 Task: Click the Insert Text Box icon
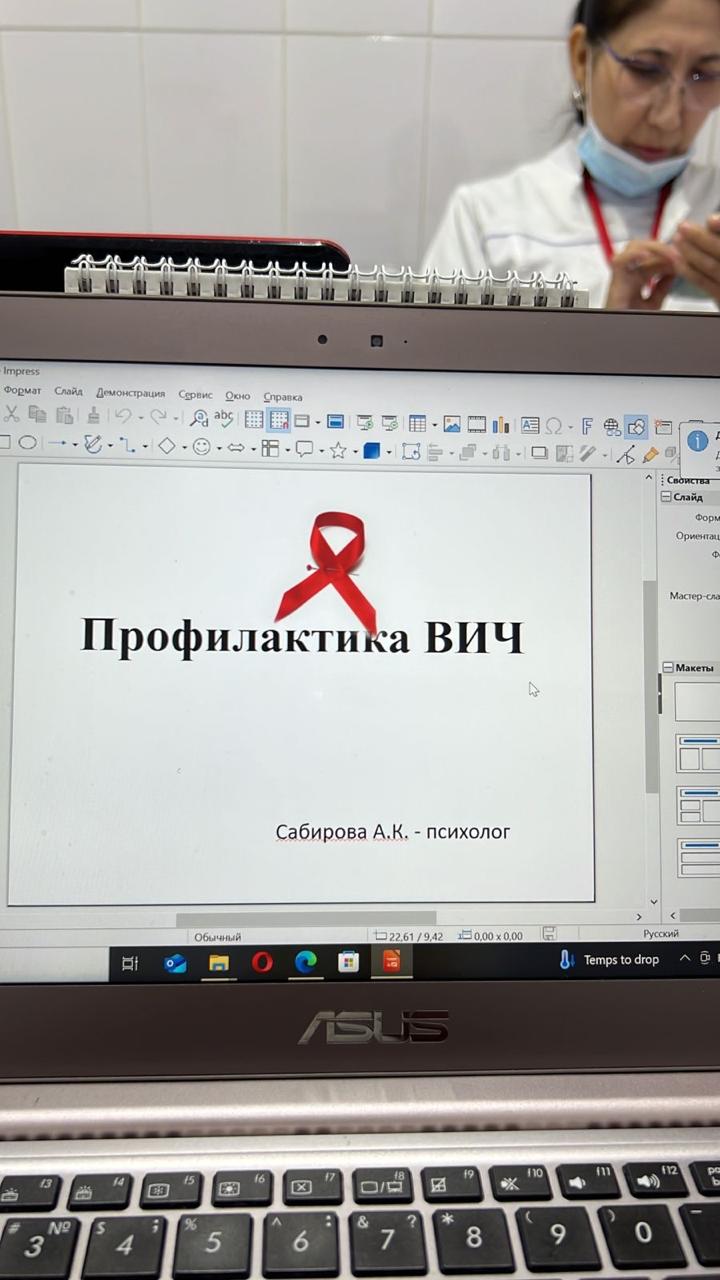(529, 425)
